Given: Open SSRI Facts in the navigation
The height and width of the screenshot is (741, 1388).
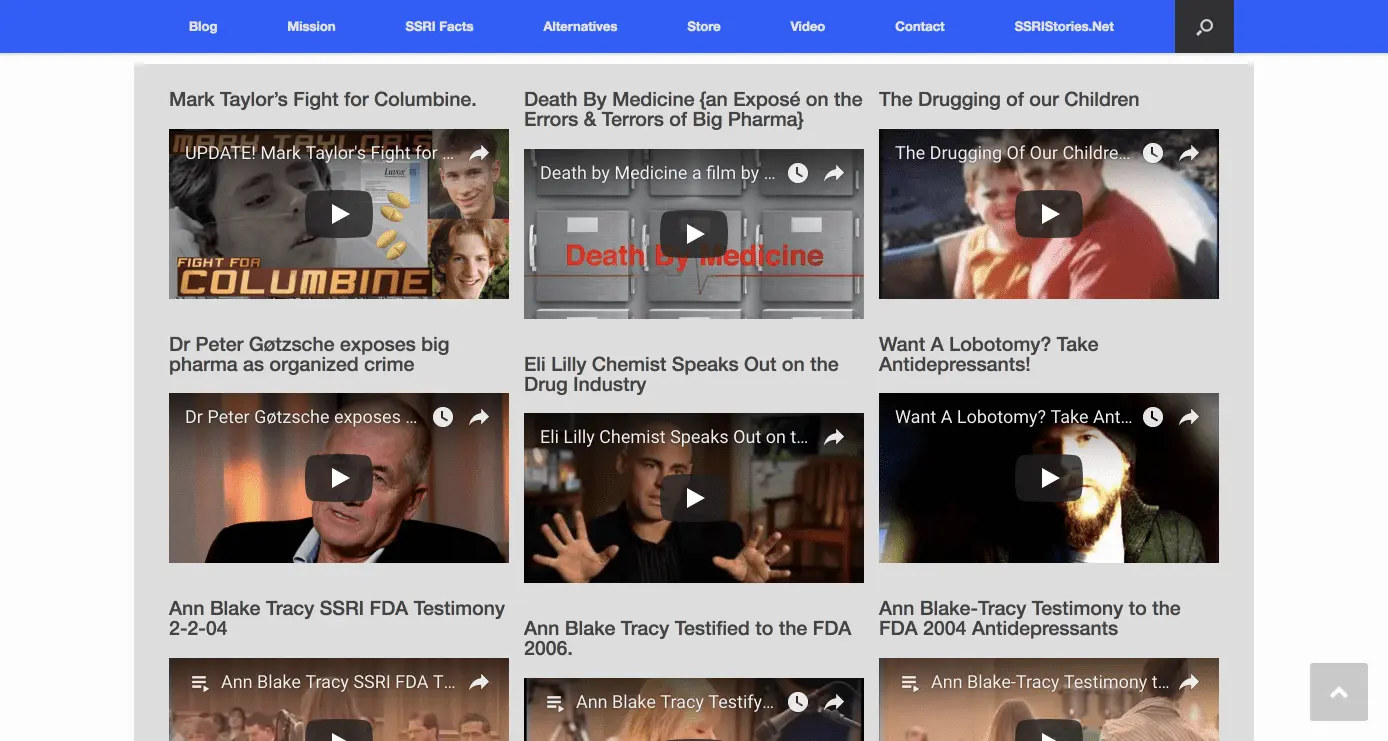Looking at the screenshot, I should coord(439,26).
